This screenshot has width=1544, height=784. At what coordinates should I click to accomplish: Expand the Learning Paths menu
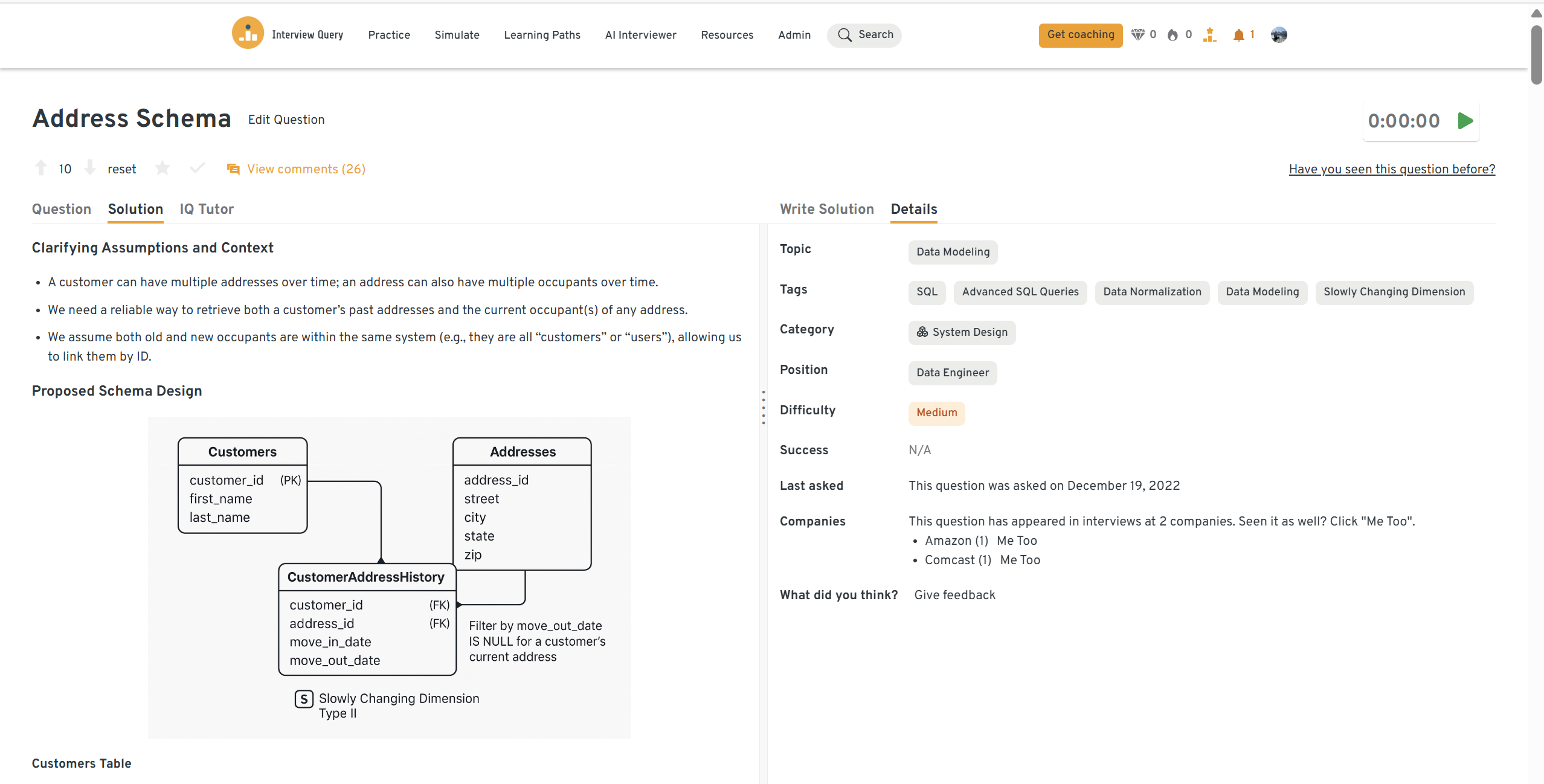542,34
